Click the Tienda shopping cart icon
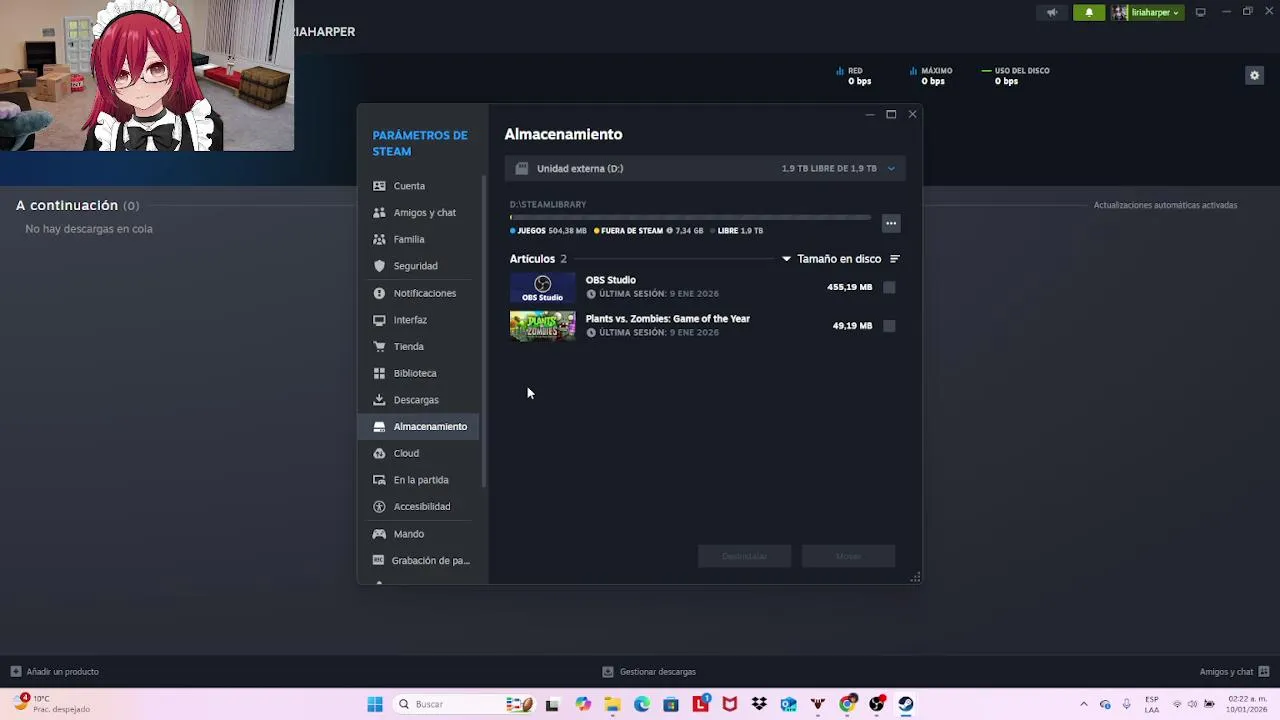 coord(379,346)
